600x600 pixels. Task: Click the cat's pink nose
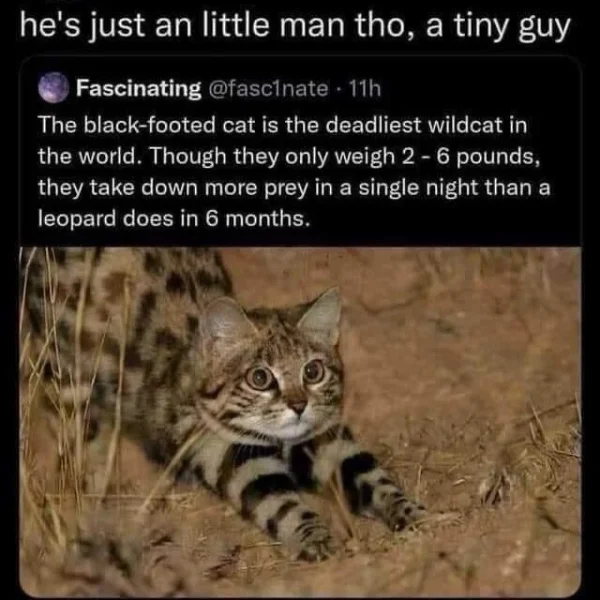[x=298, y=406]
